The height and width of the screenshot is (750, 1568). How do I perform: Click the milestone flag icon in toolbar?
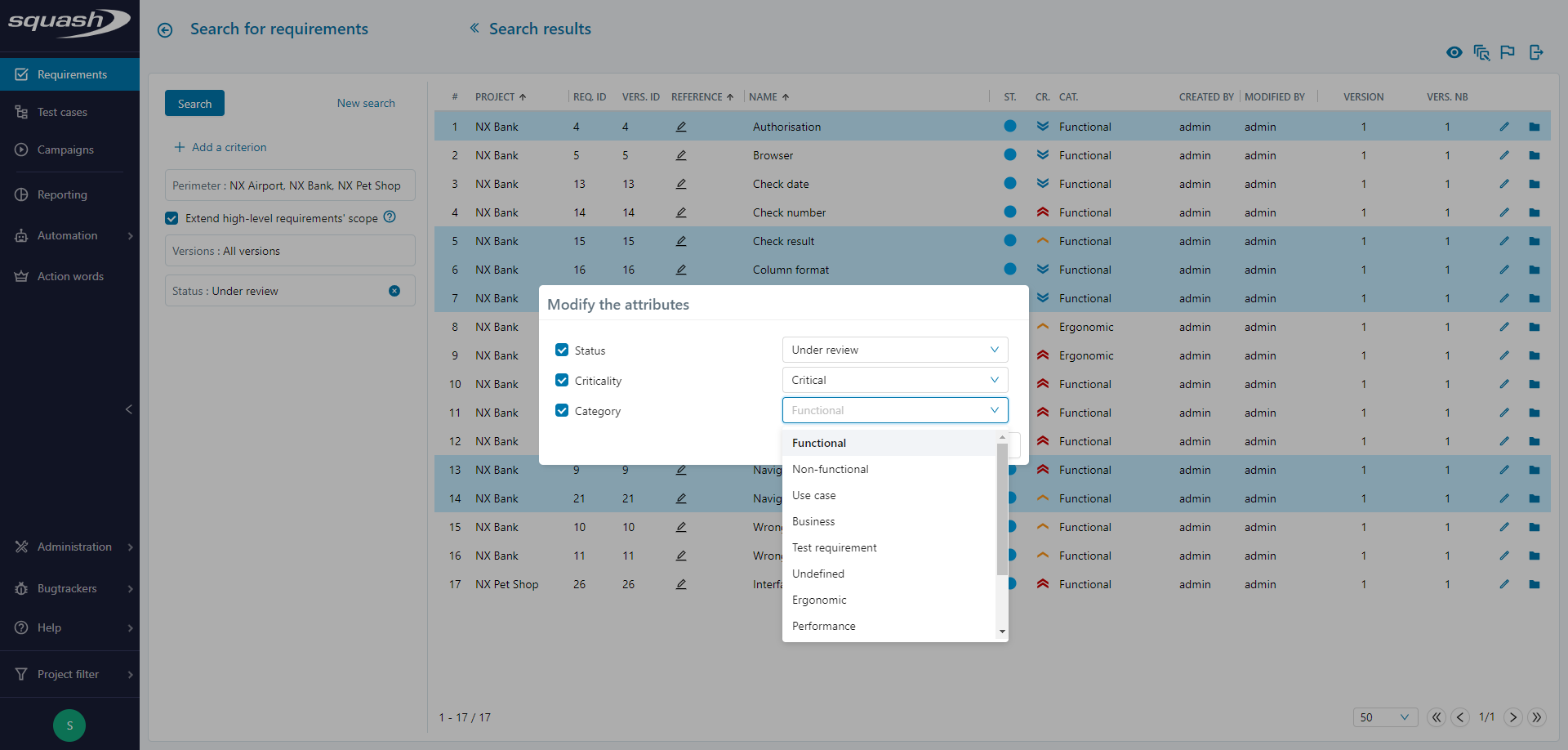click(1508, 52)
